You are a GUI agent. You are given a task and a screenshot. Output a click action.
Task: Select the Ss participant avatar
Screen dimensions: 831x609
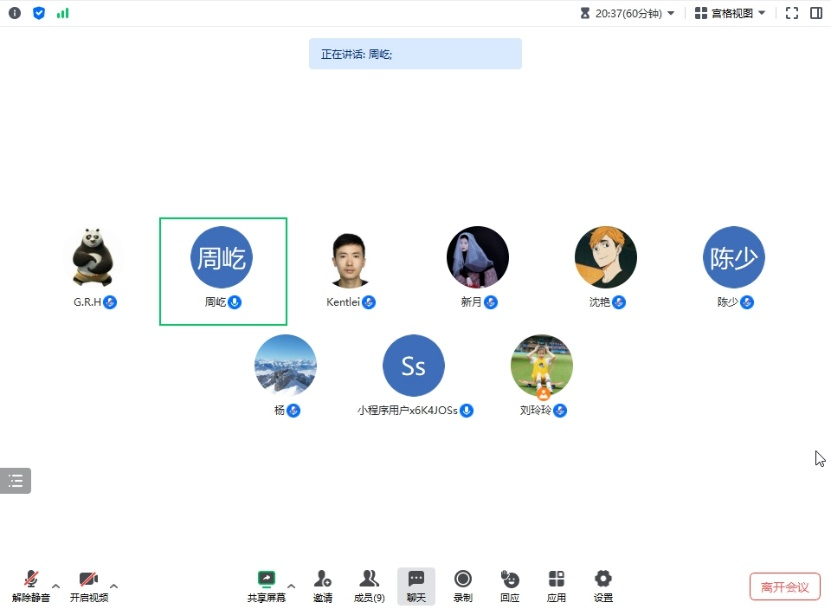click(x=413, y=365)
